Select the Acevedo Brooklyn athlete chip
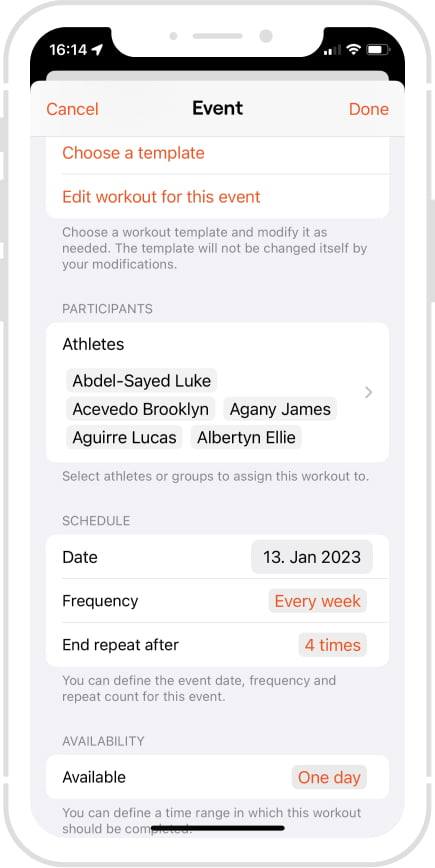This screenshot has width=435, height=868. coord(141,409)
